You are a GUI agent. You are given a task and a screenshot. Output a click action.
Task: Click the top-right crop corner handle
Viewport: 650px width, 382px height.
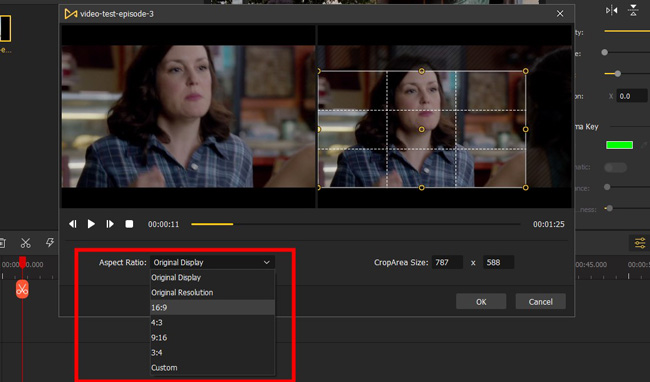526,71
